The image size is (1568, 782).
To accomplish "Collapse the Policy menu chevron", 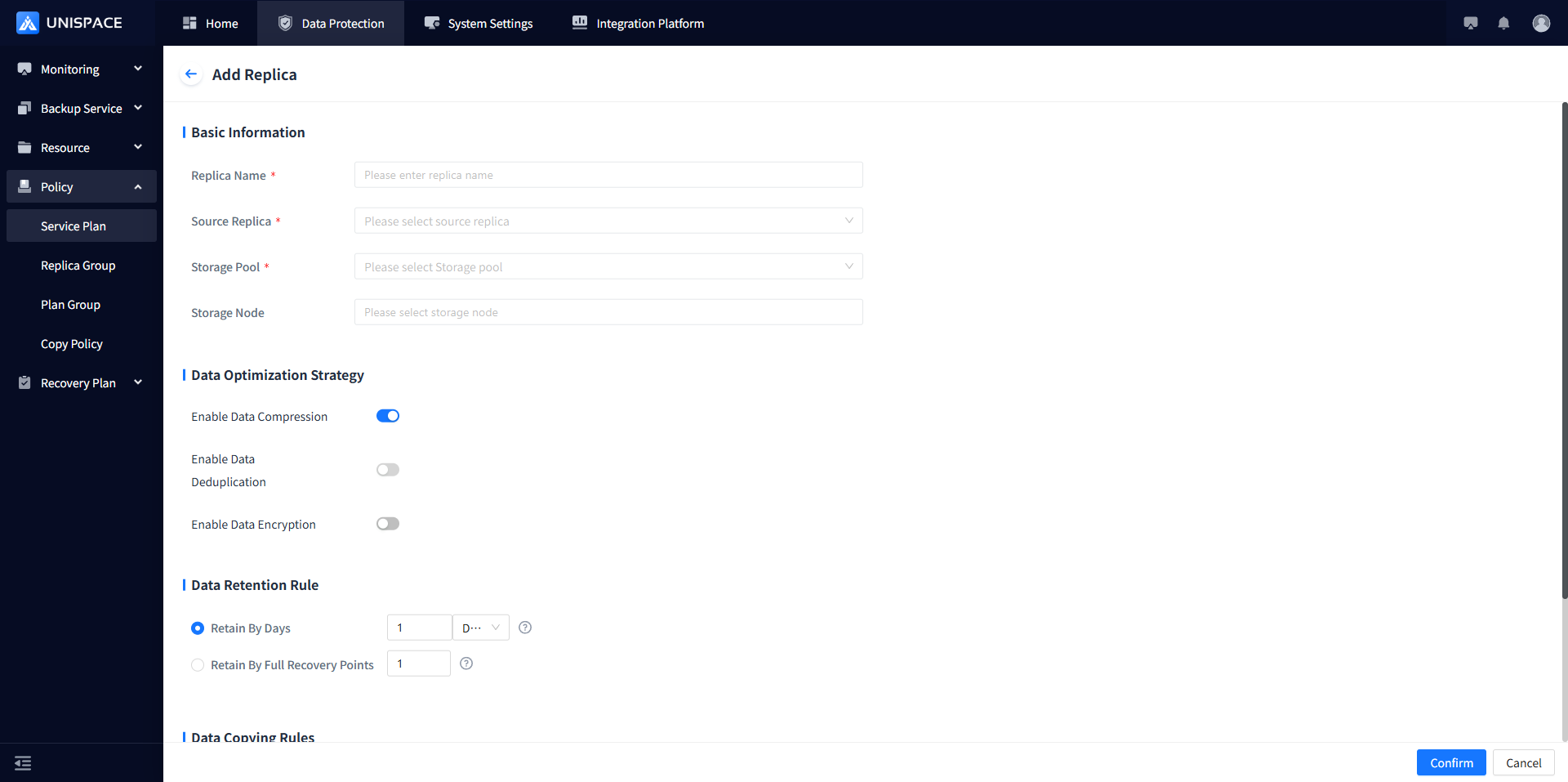I will click(x=138, y=187).
